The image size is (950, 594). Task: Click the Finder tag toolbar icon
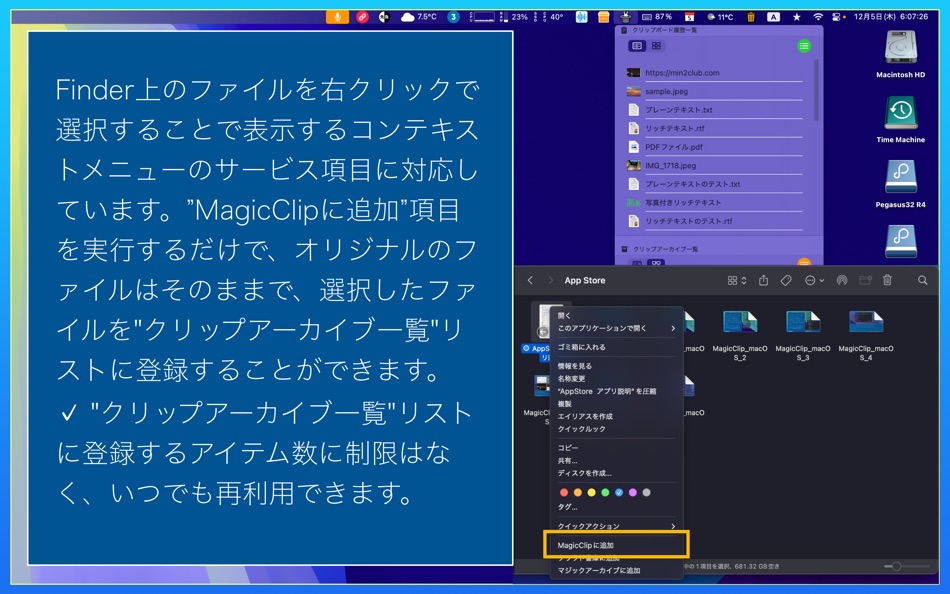pyautogui.click(x=786, y=280)
